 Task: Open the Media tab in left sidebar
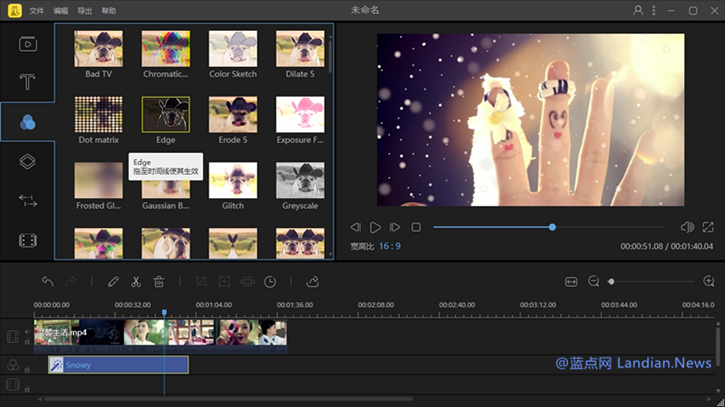click(28, 43)
